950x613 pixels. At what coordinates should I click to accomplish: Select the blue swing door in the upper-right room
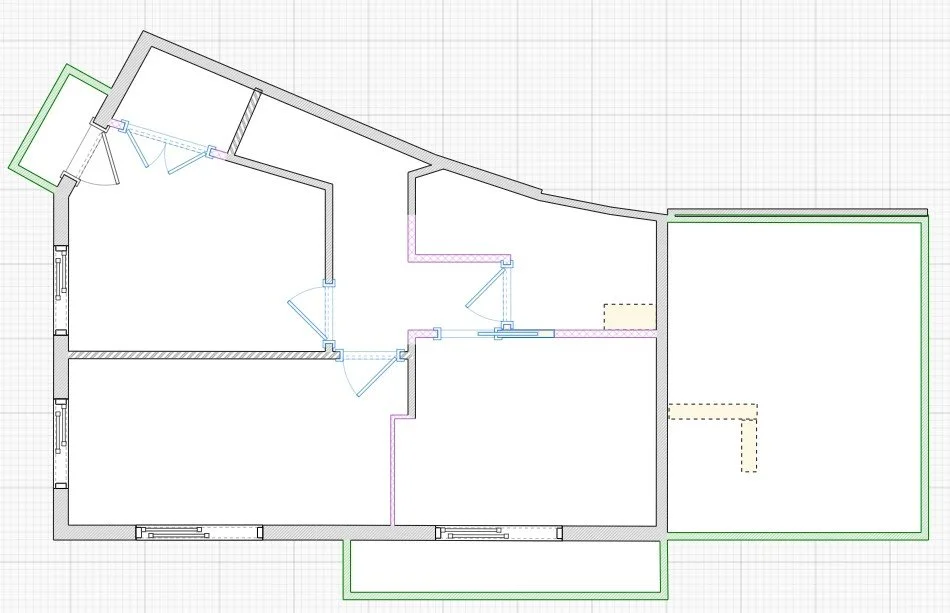click(490, 294)
